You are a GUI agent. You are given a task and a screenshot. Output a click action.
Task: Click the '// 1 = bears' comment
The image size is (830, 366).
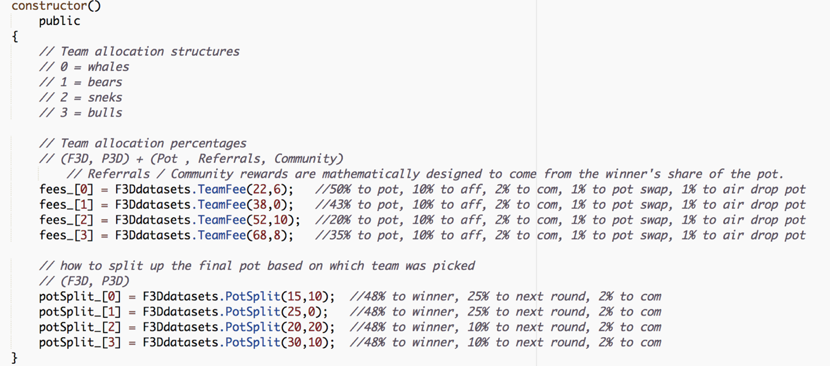pos(80,82)
